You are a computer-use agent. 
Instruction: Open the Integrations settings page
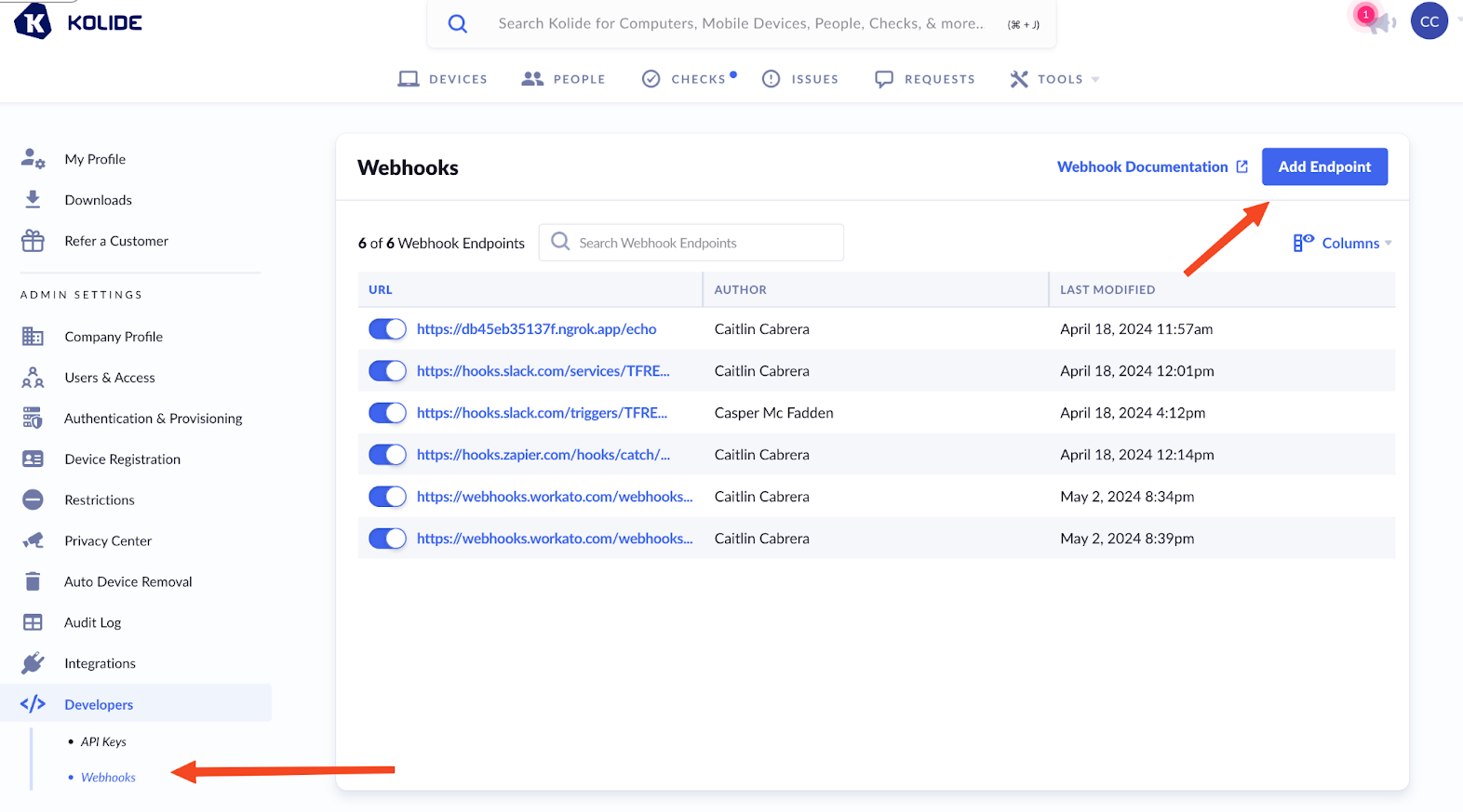coord(100,663)
